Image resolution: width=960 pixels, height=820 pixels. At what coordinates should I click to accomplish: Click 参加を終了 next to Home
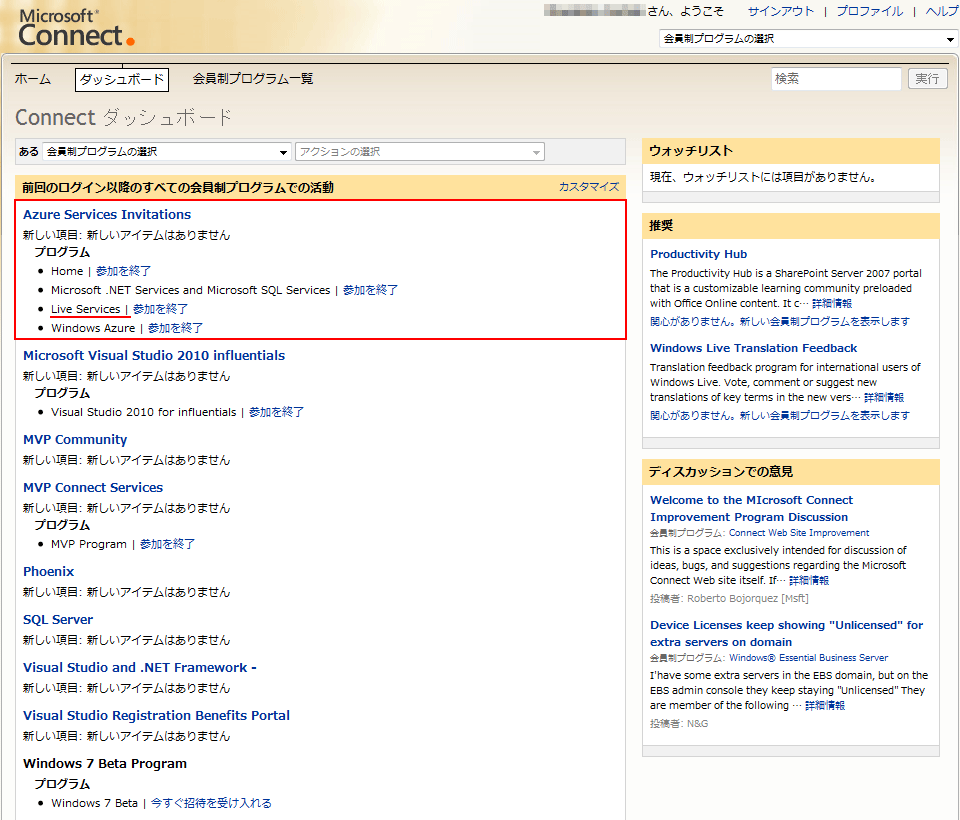click(x=124, y=271)
